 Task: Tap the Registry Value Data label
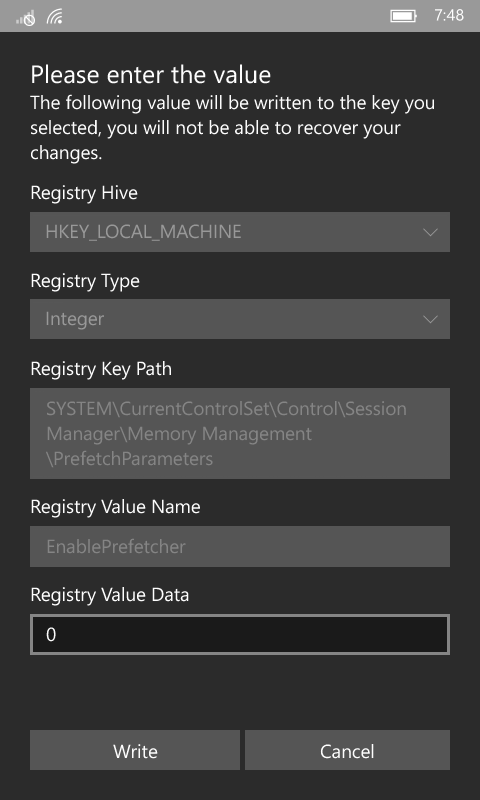coord(110,595)
